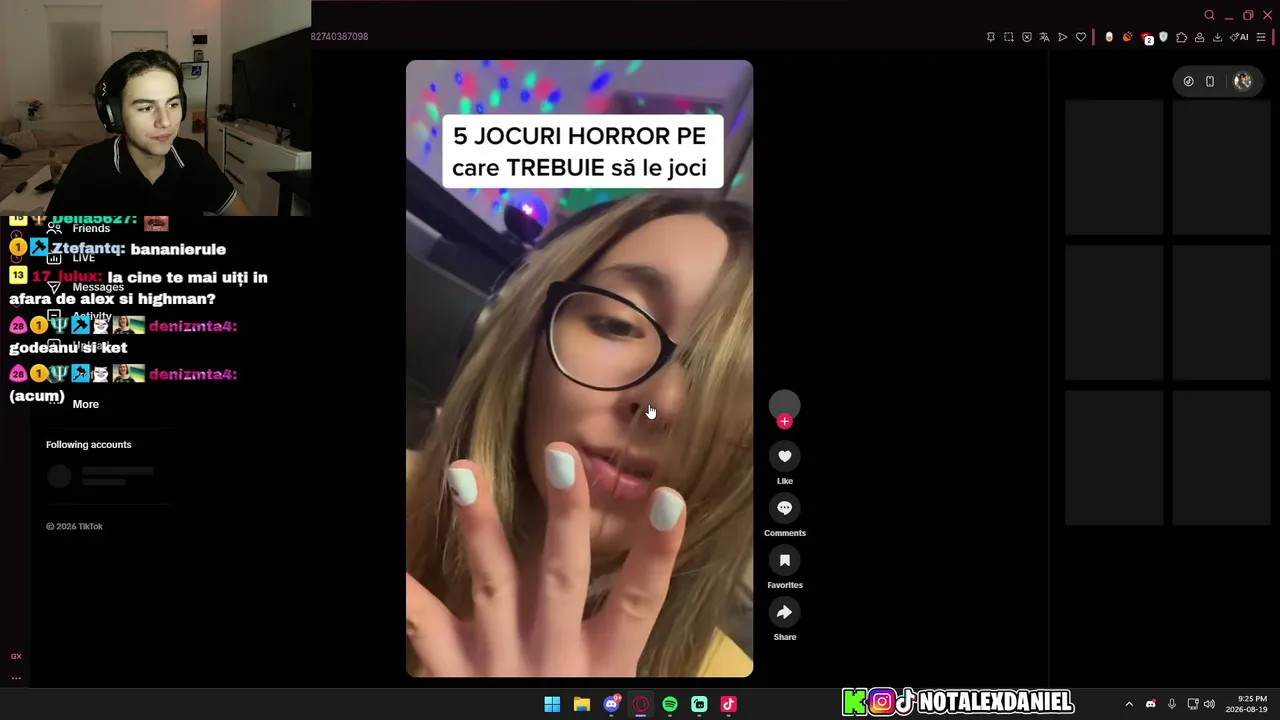Open the browser account profile icon
This screenshot has height=720, width=1280.
tap(1199, 37)
